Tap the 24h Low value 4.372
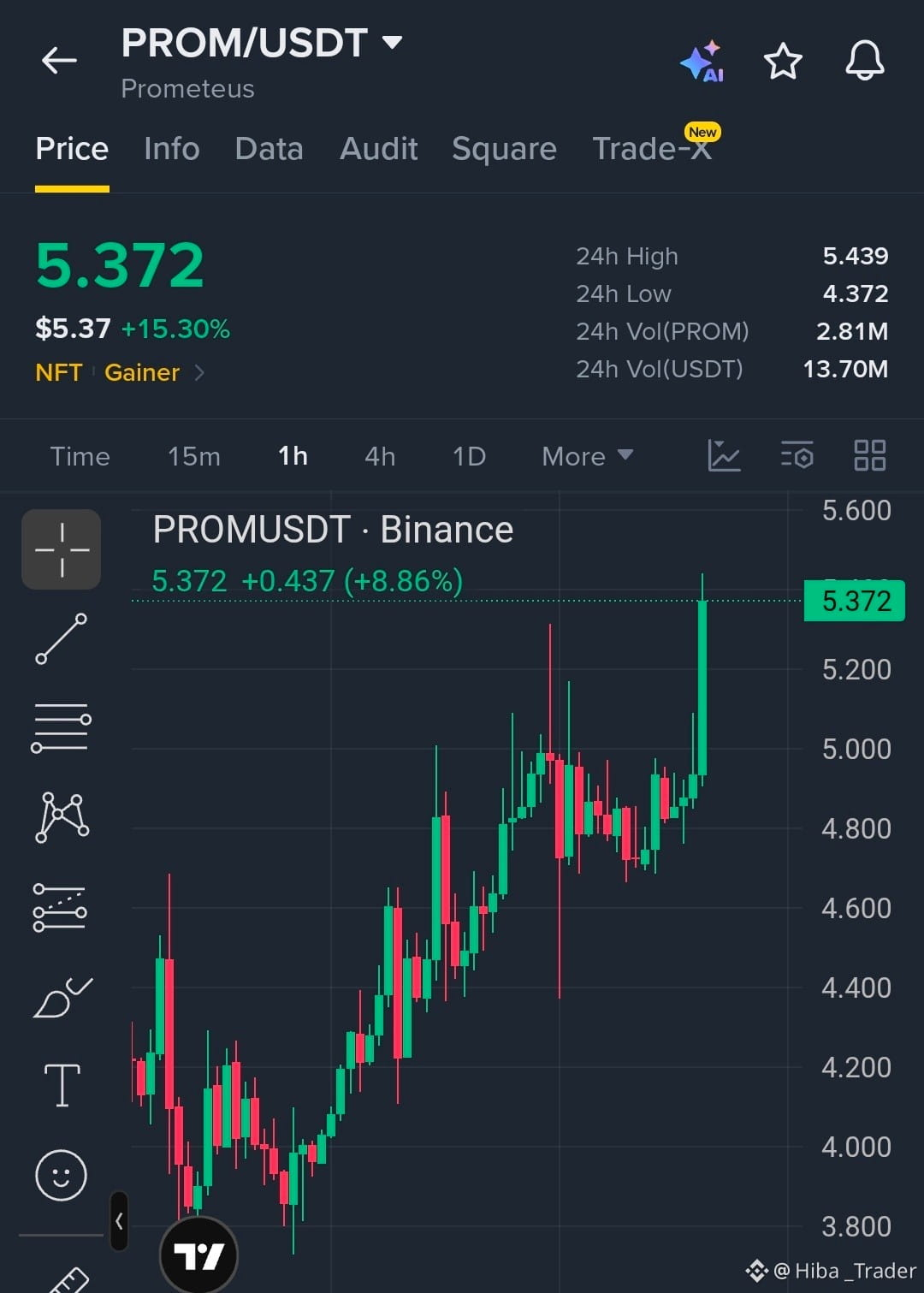The image size is (924, 1293). click(x=856, y=294)
